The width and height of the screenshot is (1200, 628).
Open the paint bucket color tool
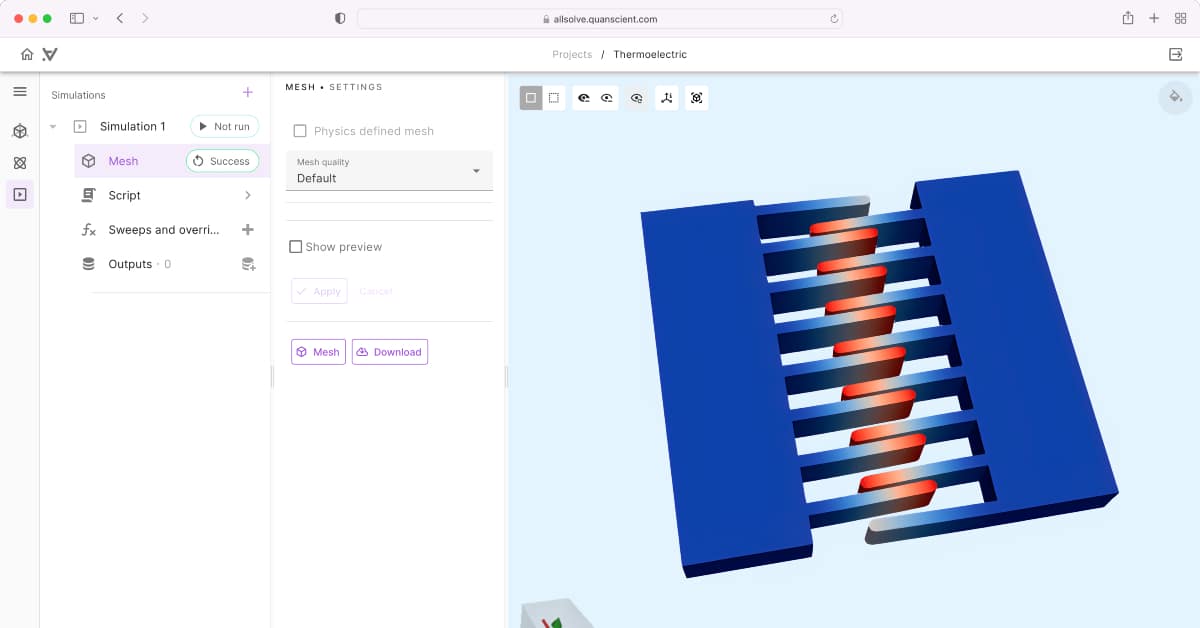[x=1175, y=97]
